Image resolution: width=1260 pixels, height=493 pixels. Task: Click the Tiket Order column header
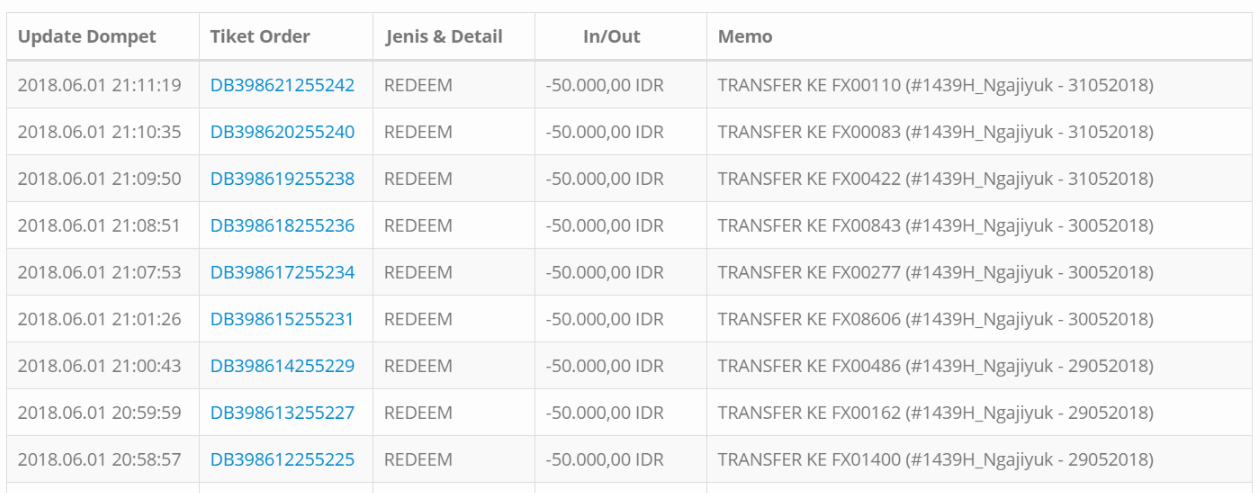(x=260, y=37)
